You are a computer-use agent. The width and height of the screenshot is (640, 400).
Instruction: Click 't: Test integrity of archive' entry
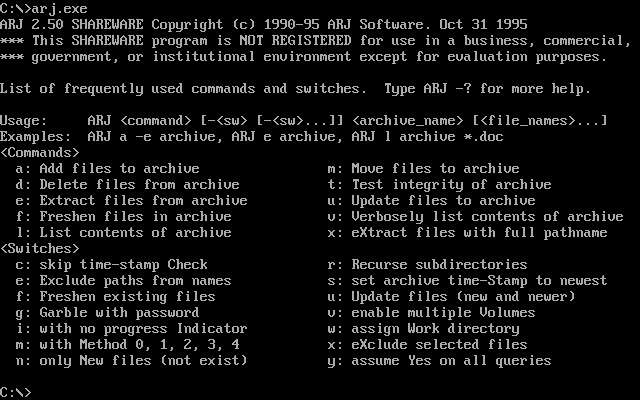tap(440, 185)
